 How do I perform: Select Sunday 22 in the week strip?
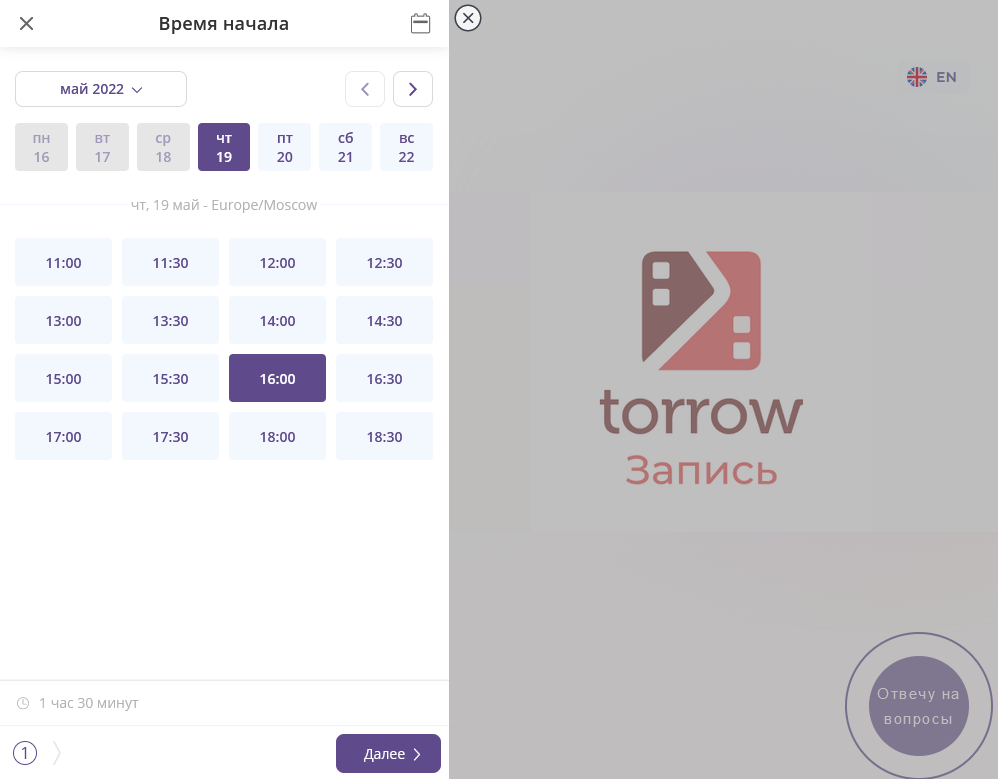[x=406, y=147]
